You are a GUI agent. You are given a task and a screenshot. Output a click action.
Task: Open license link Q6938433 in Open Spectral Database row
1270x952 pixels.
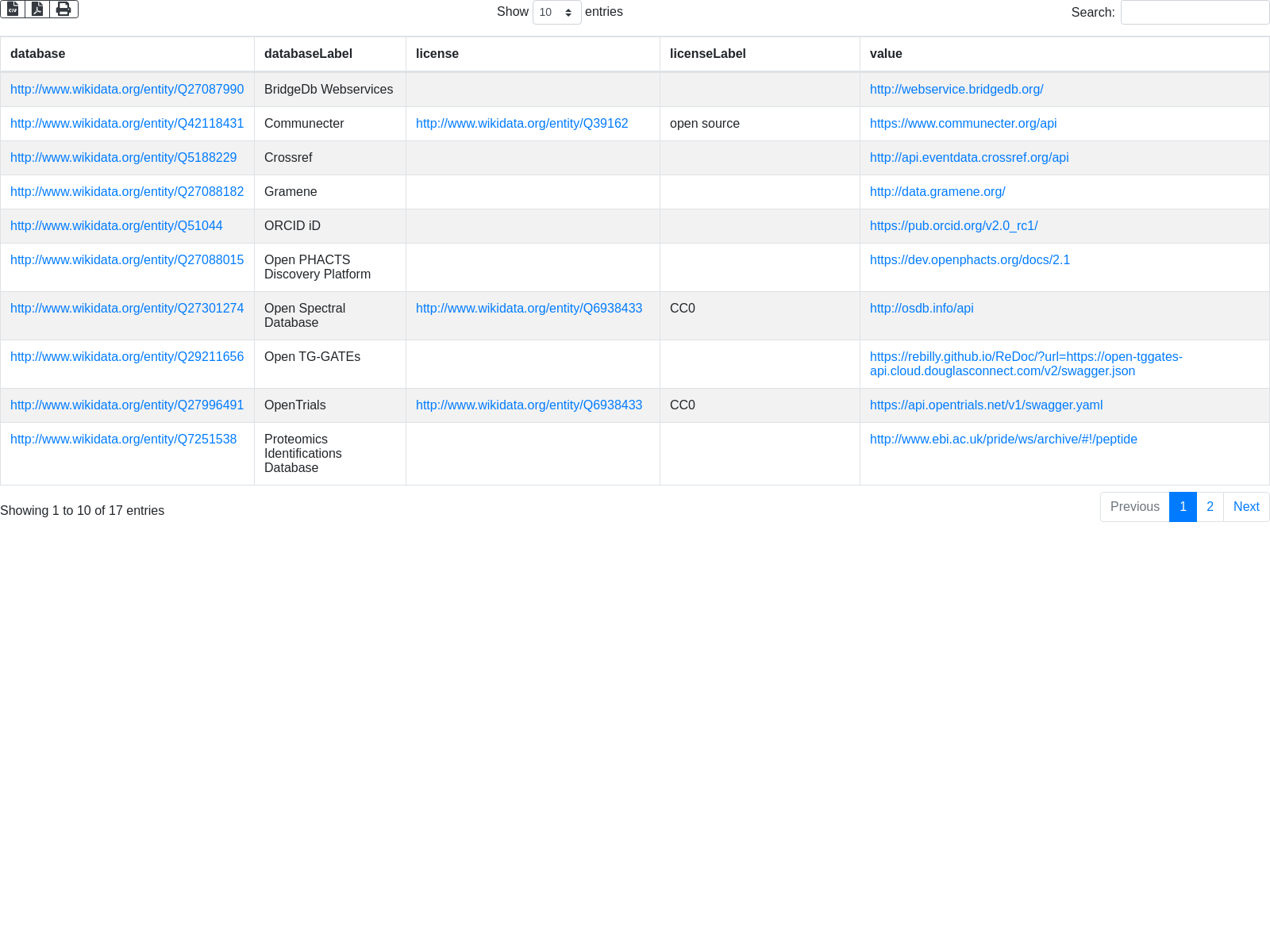(529, 309)
